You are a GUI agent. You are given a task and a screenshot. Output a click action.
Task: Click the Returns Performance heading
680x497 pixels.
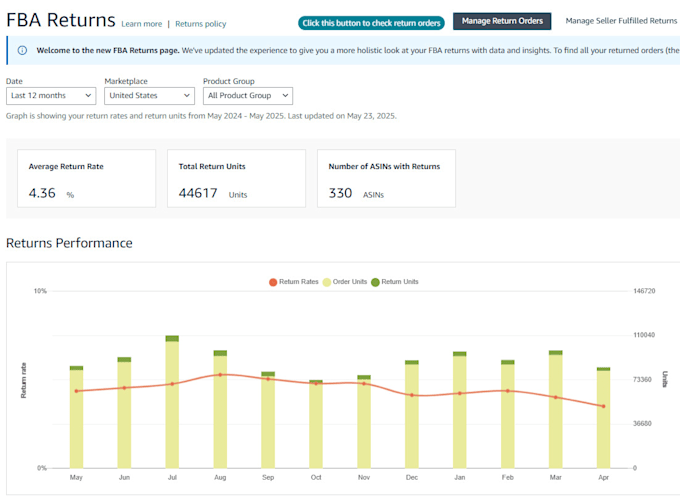[x=69, y=243]
